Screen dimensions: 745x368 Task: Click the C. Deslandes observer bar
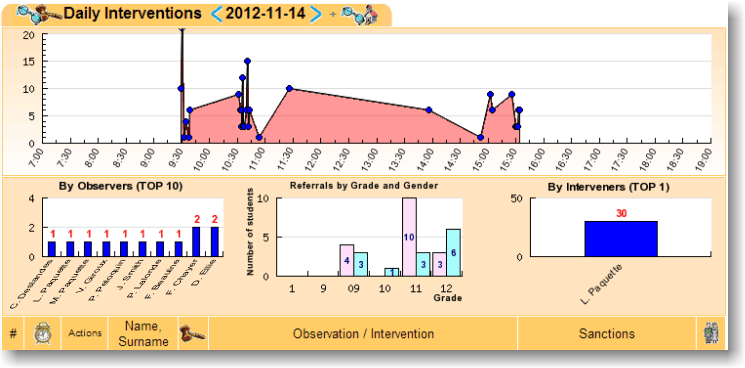pyautogui.click(x=52, y=249)
